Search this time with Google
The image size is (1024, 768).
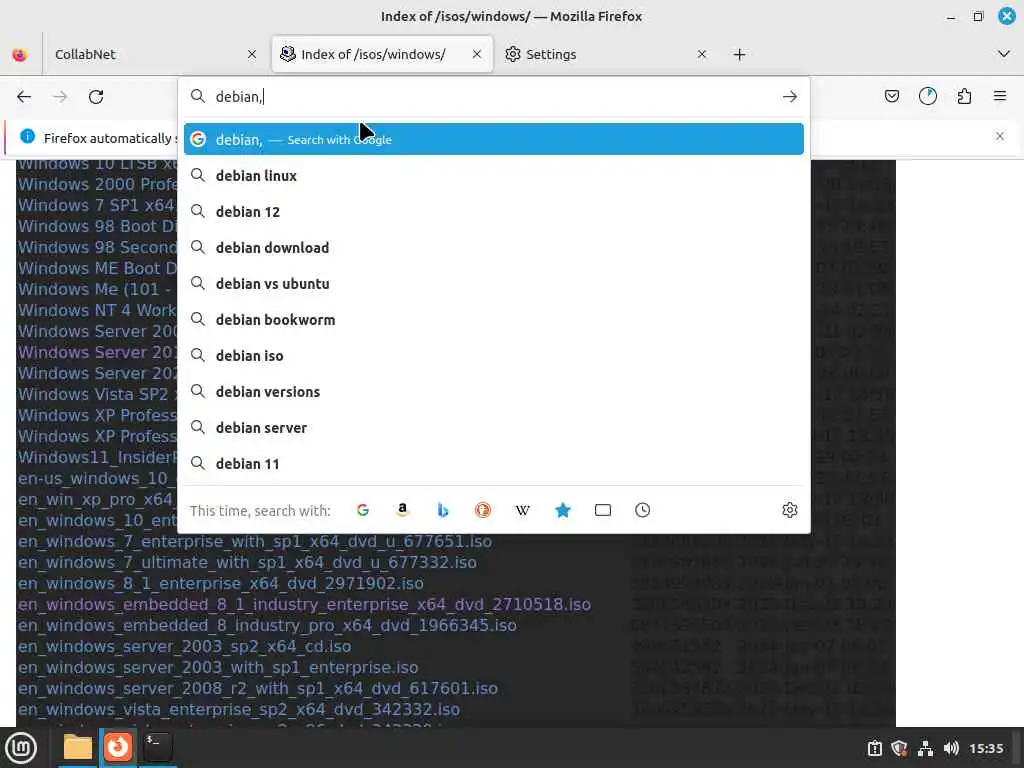(363, 510)
